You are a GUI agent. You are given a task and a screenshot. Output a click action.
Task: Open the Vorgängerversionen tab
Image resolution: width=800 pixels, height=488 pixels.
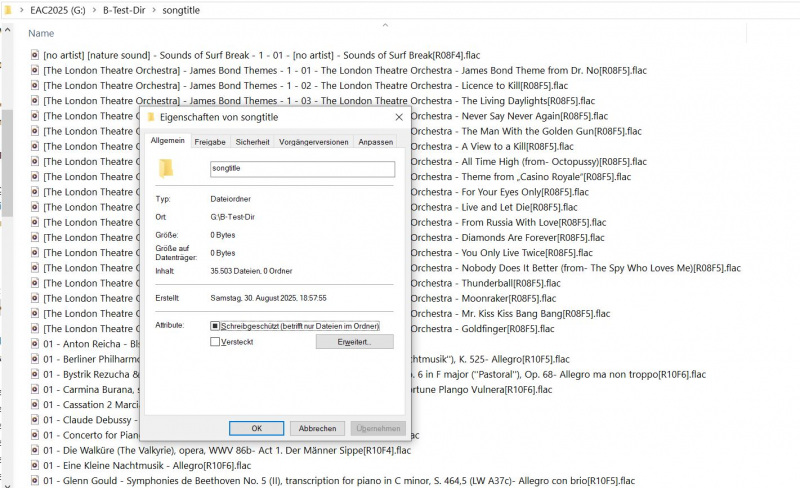(x=314, y=142)
